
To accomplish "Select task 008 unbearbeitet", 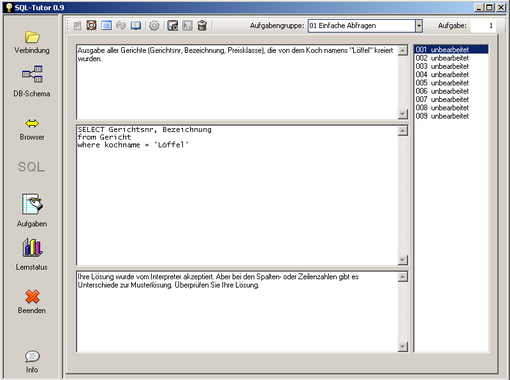I will 451,108.
